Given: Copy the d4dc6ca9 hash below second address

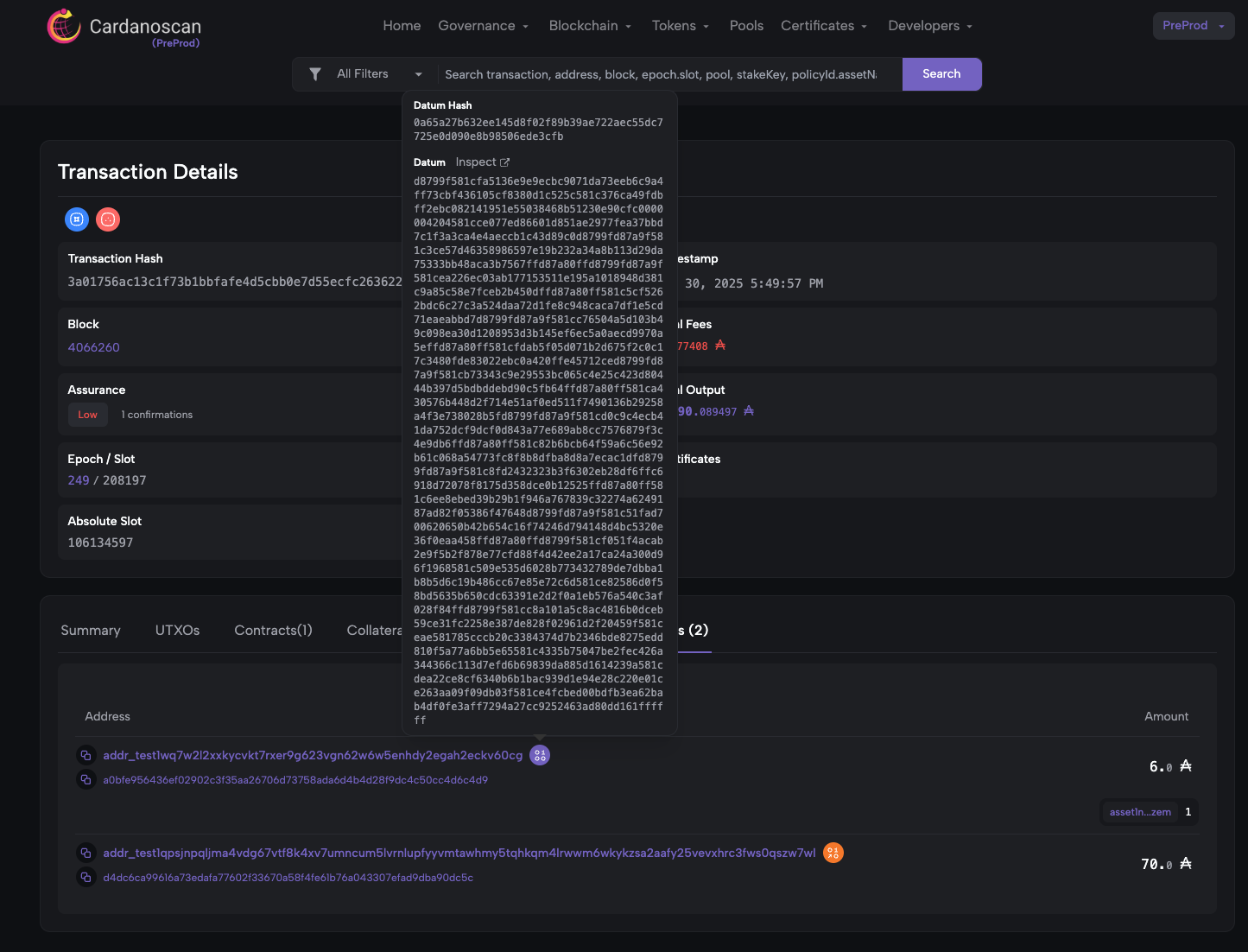Looking at the screenshot, I should point(86,878).
